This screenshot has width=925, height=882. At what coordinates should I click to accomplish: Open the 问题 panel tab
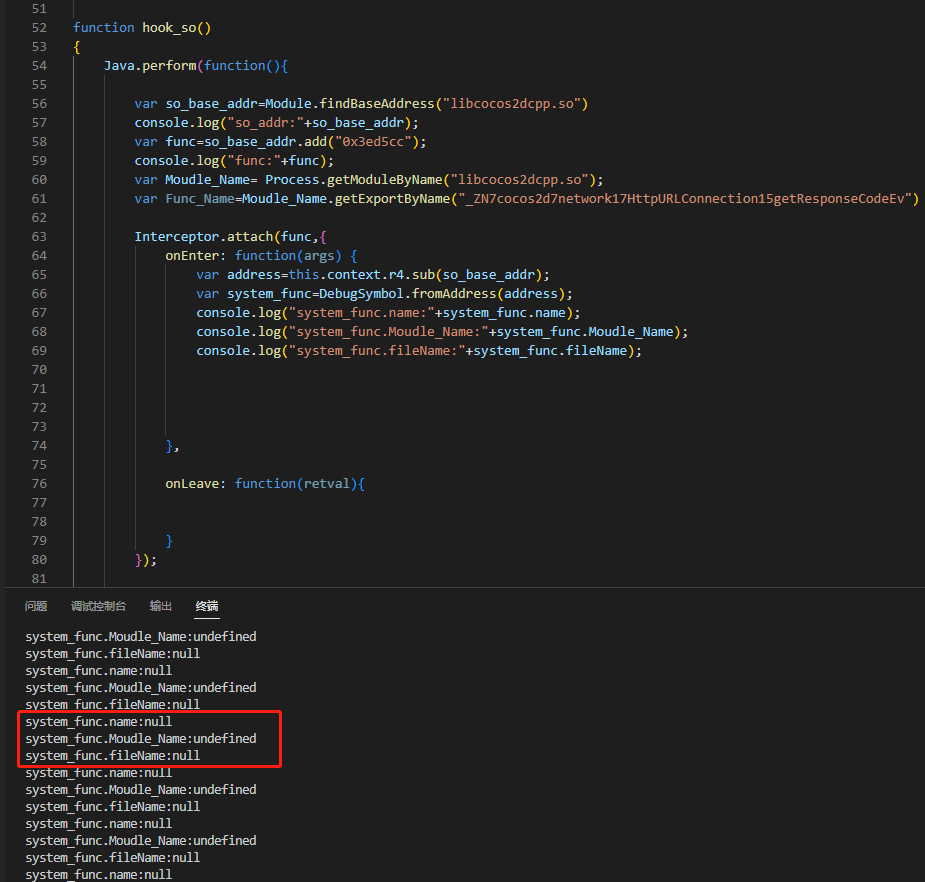36,606
